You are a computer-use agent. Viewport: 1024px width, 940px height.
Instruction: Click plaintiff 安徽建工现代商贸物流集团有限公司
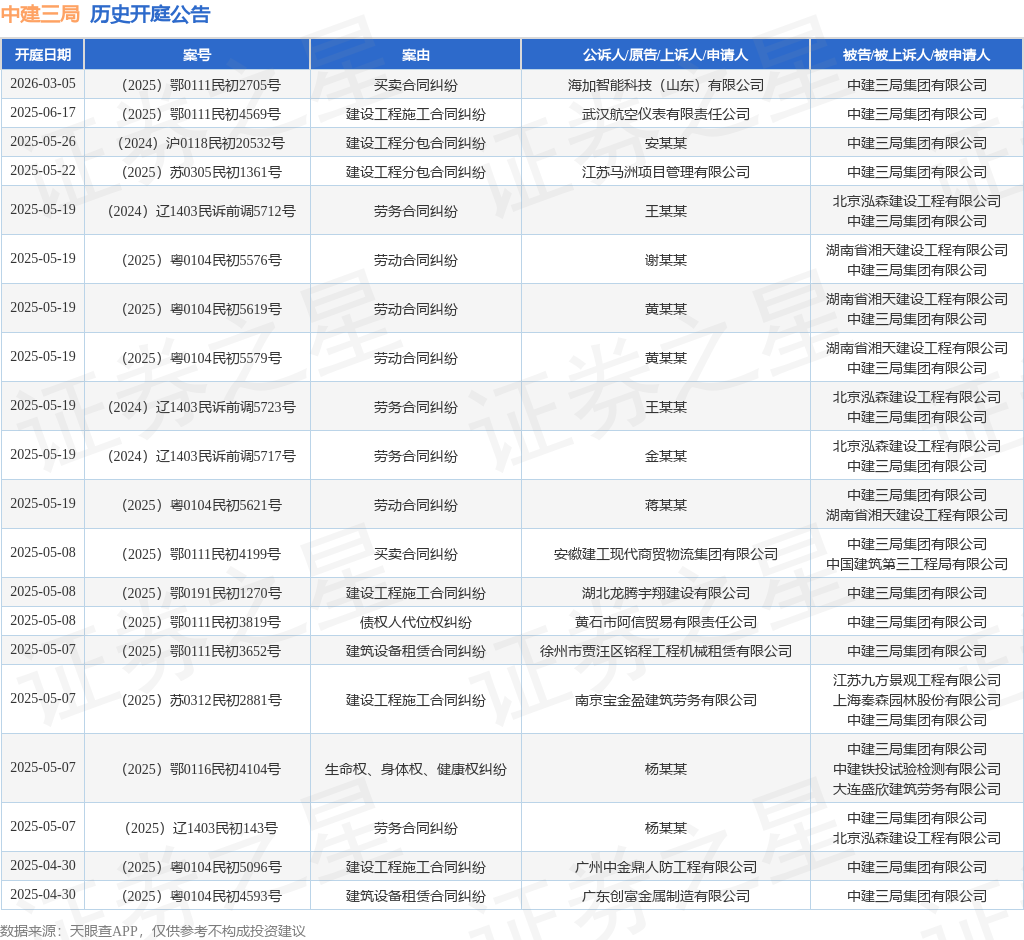[x=665, y=554]
